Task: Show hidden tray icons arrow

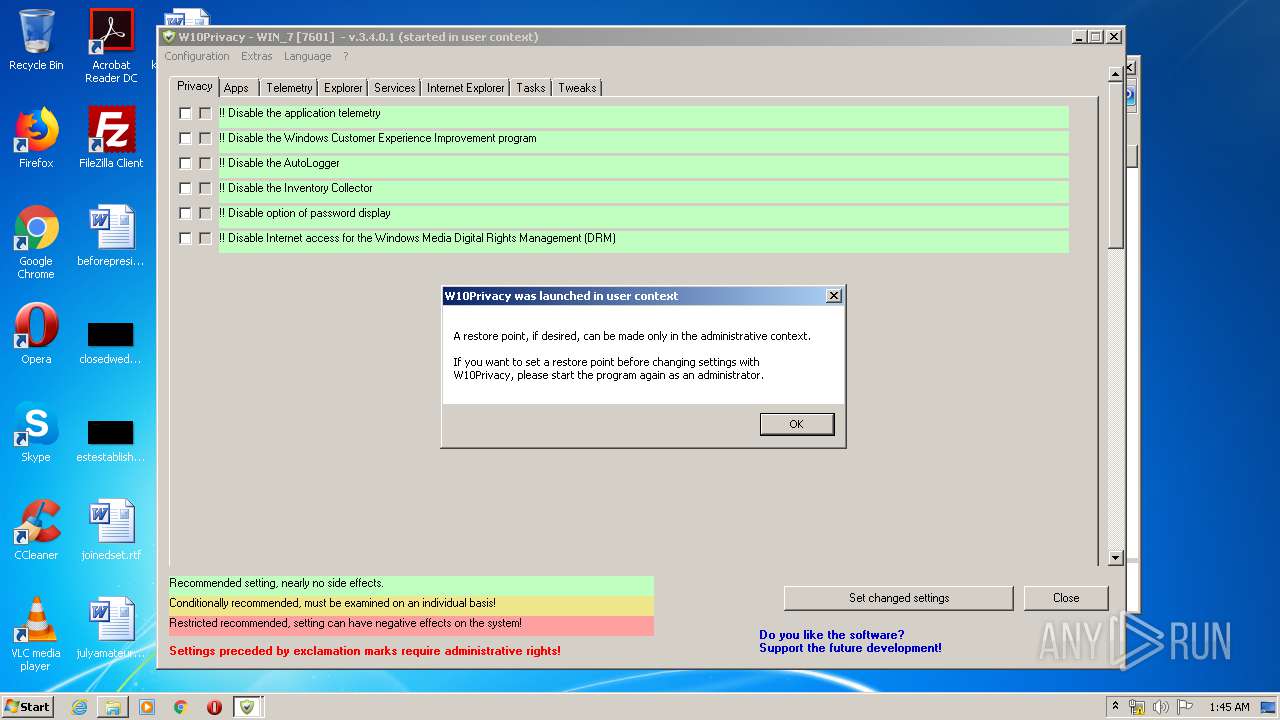Action: 1115,707
